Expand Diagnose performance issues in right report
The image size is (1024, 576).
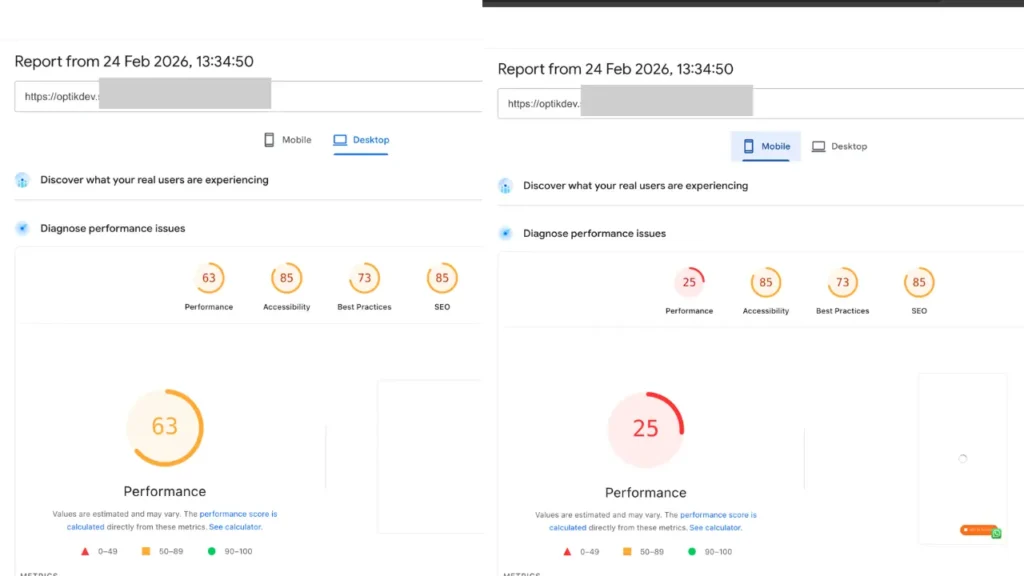point(593,233)
